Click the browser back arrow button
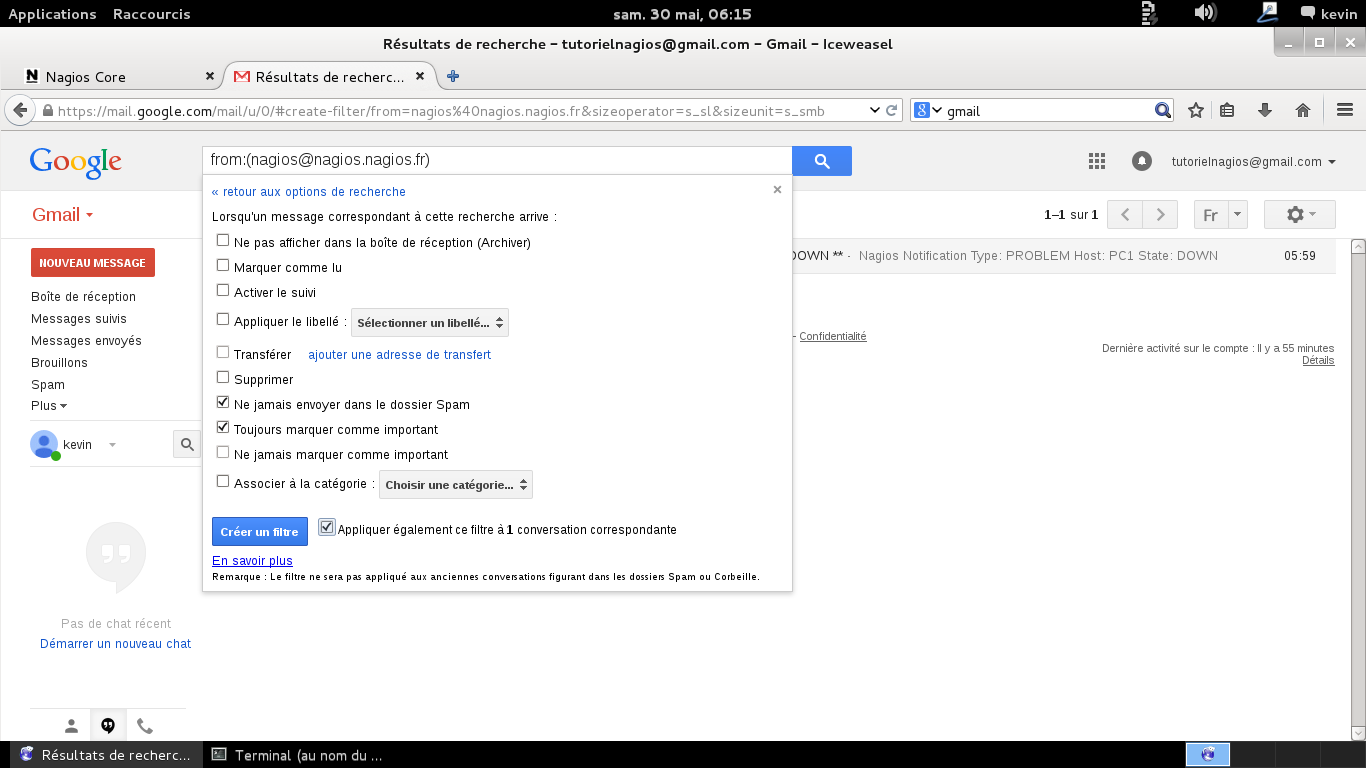 click(18, 110)
